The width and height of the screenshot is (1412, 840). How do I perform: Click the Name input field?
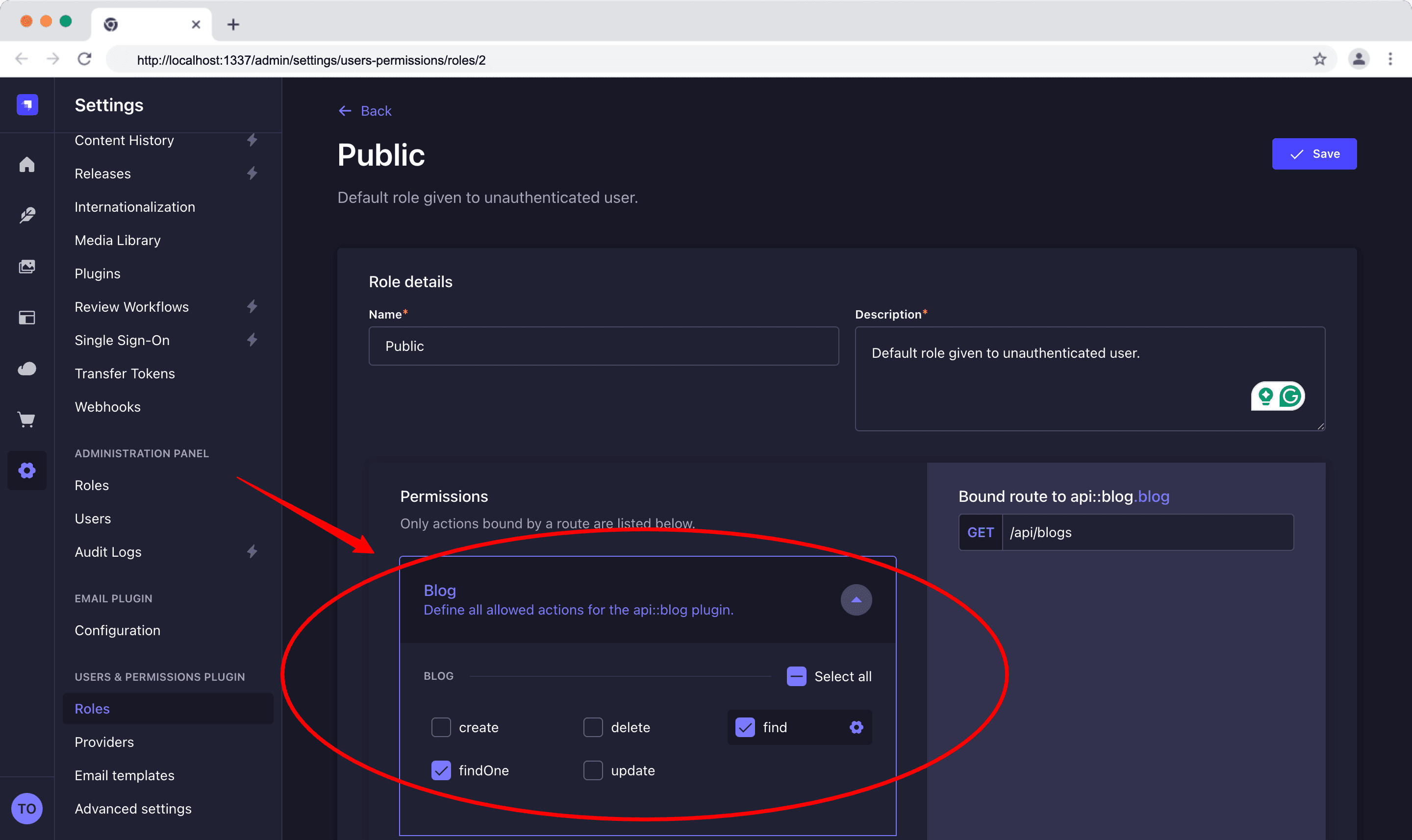(x=604, y=346)
